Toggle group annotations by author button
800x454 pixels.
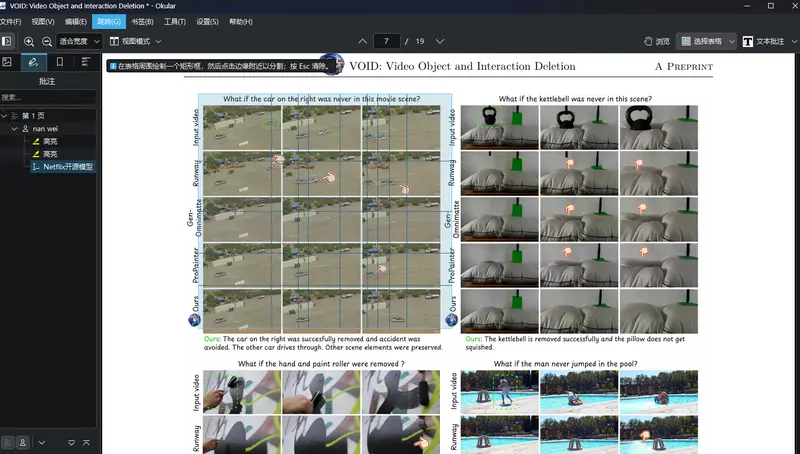(22, 441)
